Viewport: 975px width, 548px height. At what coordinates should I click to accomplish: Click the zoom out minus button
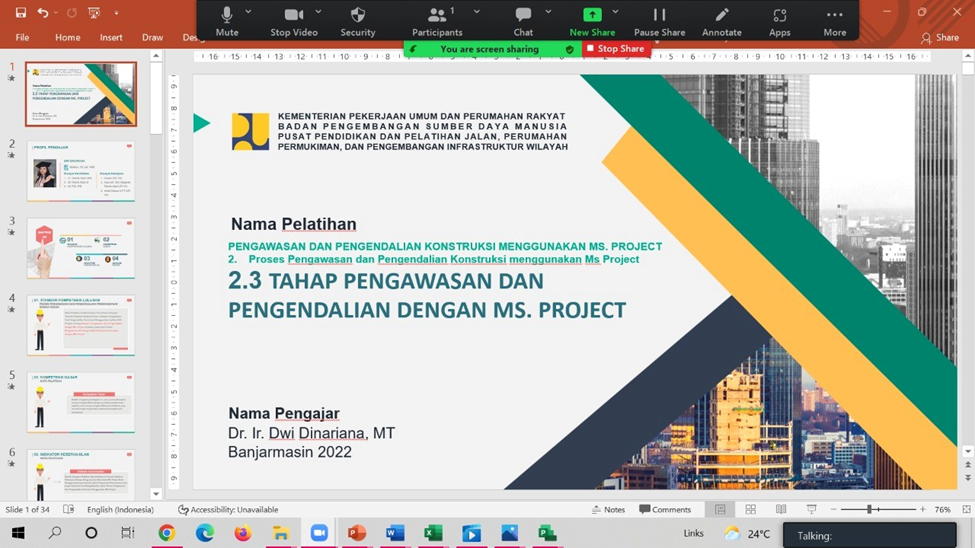(x=834, y=509)
